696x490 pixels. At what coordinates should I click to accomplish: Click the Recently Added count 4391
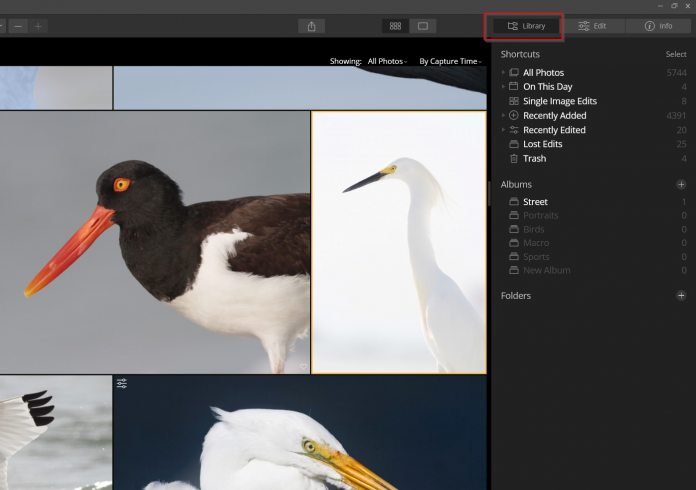coord(676,115)
